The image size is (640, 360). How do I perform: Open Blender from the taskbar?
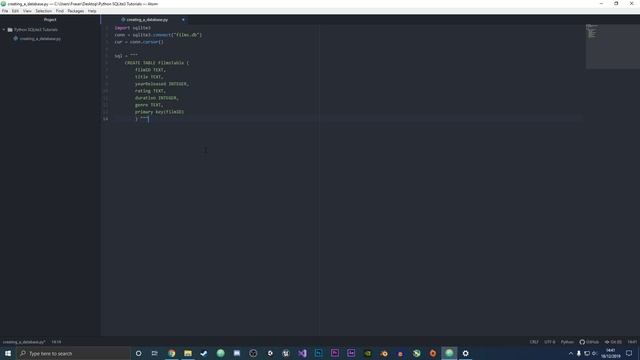(x=384, y=353)
